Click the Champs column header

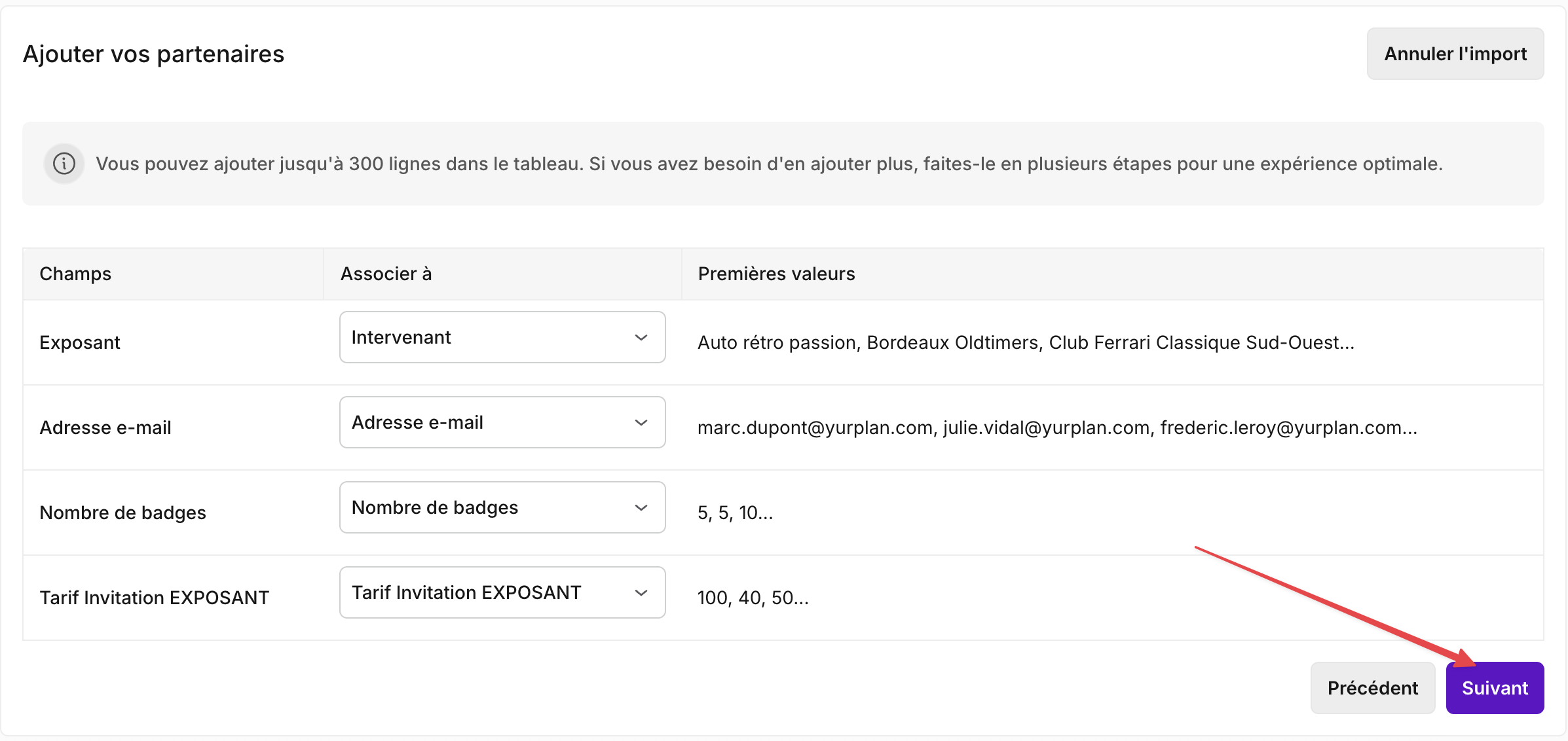pos(75,274)
